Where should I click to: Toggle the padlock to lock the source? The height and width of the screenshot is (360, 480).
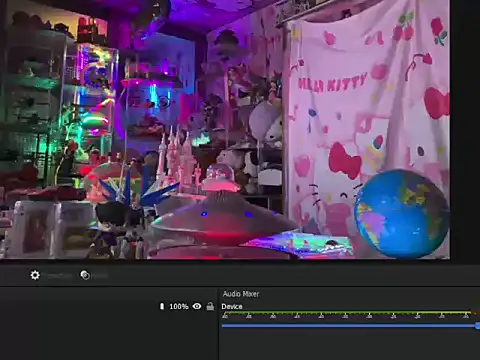[210, 306]
